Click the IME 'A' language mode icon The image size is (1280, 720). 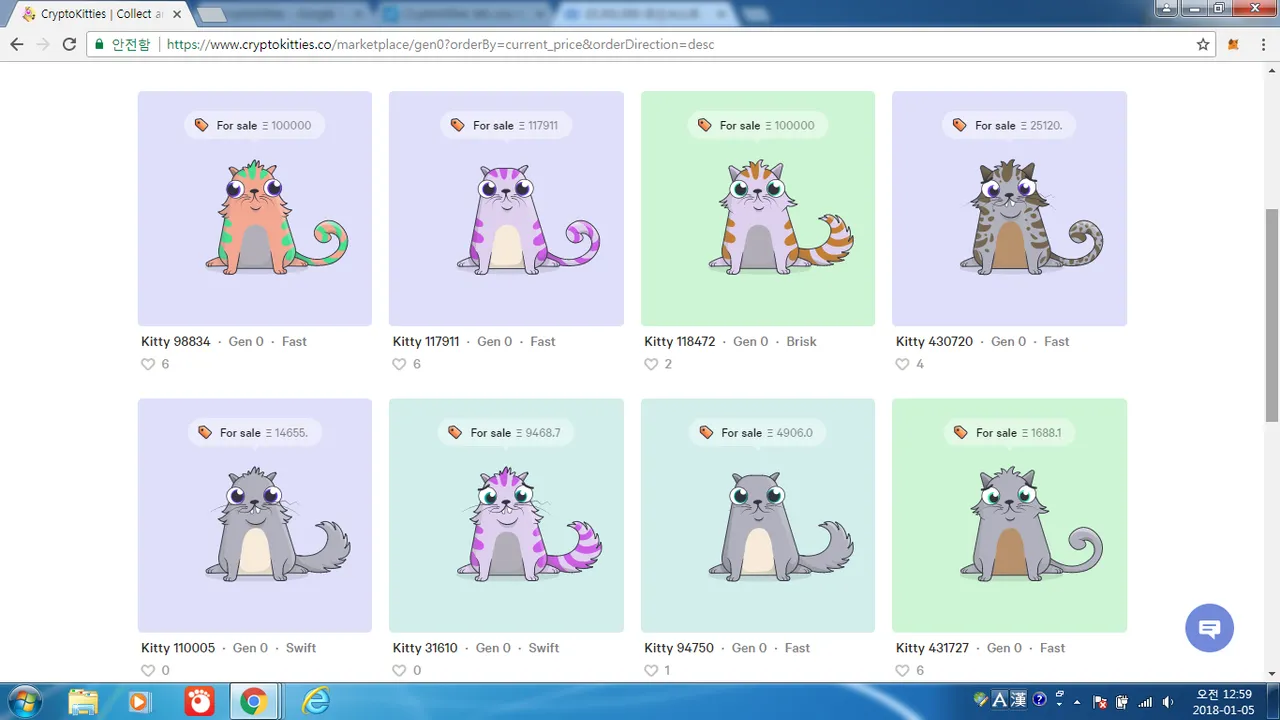pos(999,700)
